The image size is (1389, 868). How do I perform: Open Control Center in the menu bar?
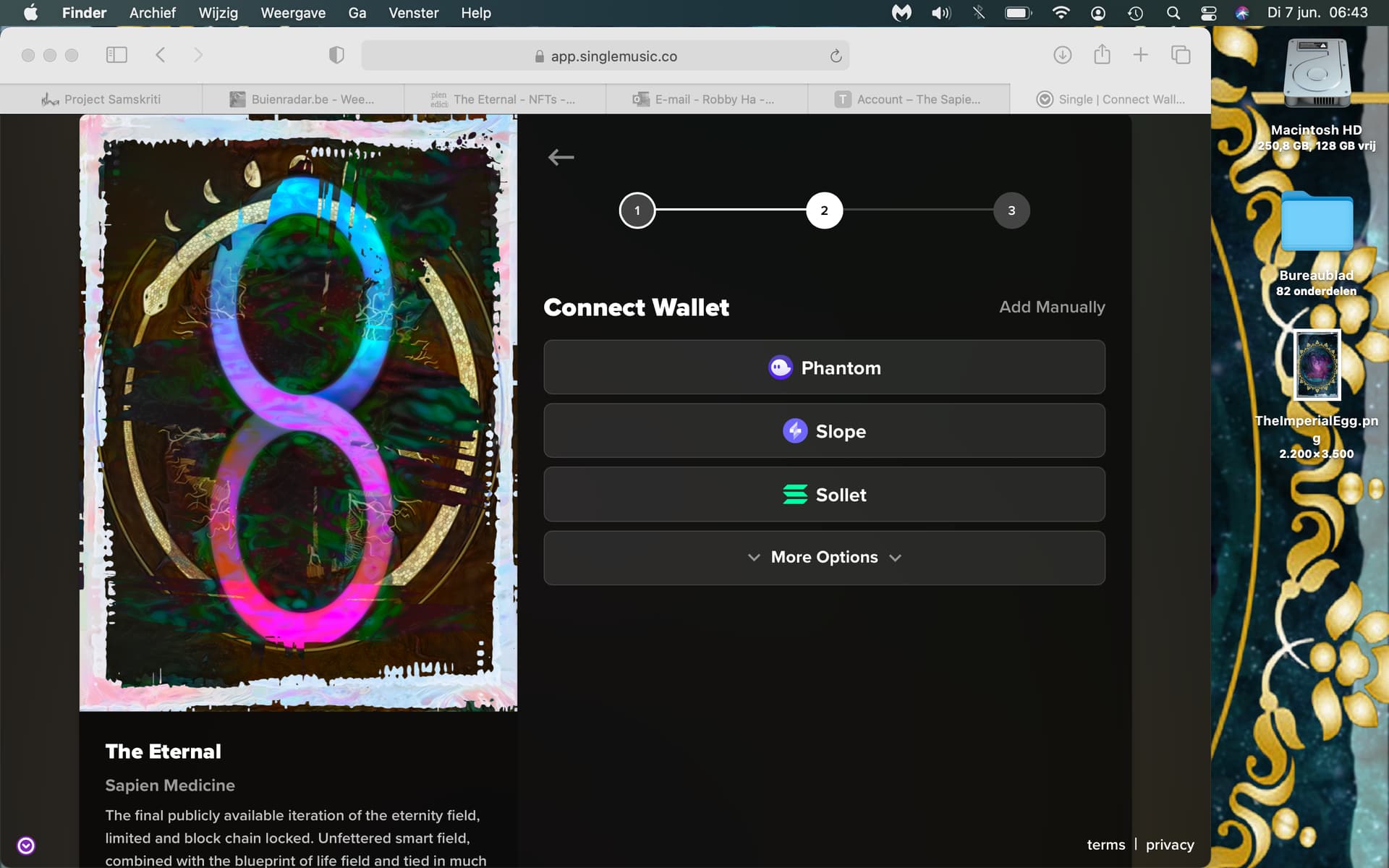pyautogui.click(x=1208, y=13)
